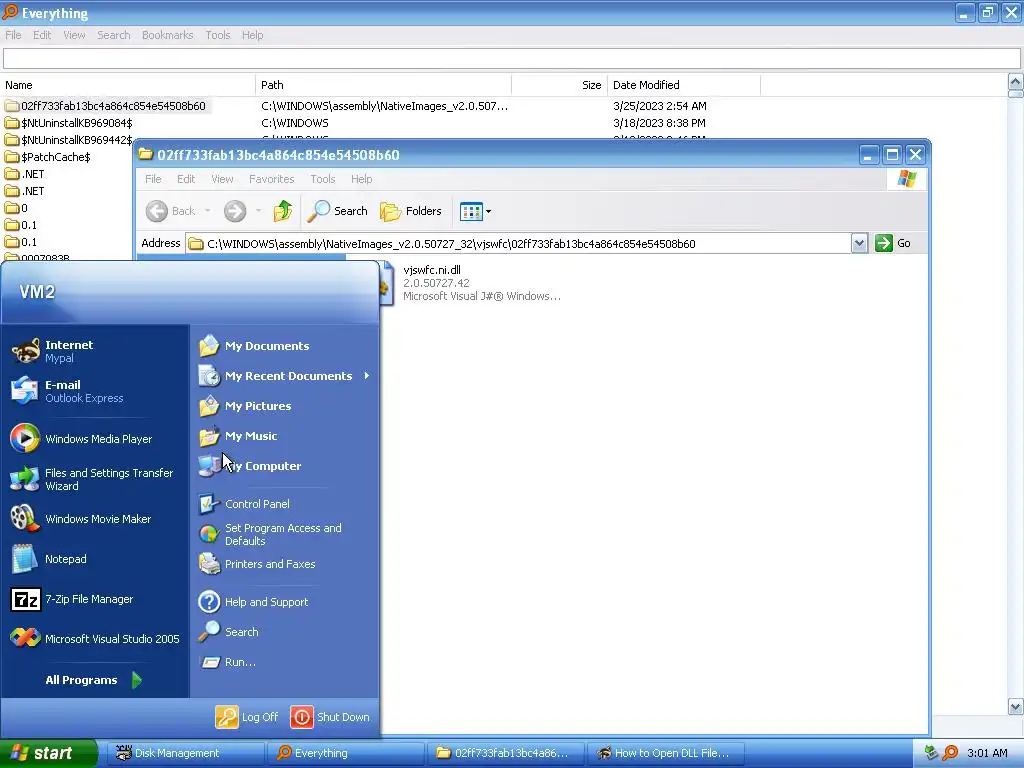Open File menu in Everything
The height and width of the screenshot is (768, 1024).
click(13, 35)
